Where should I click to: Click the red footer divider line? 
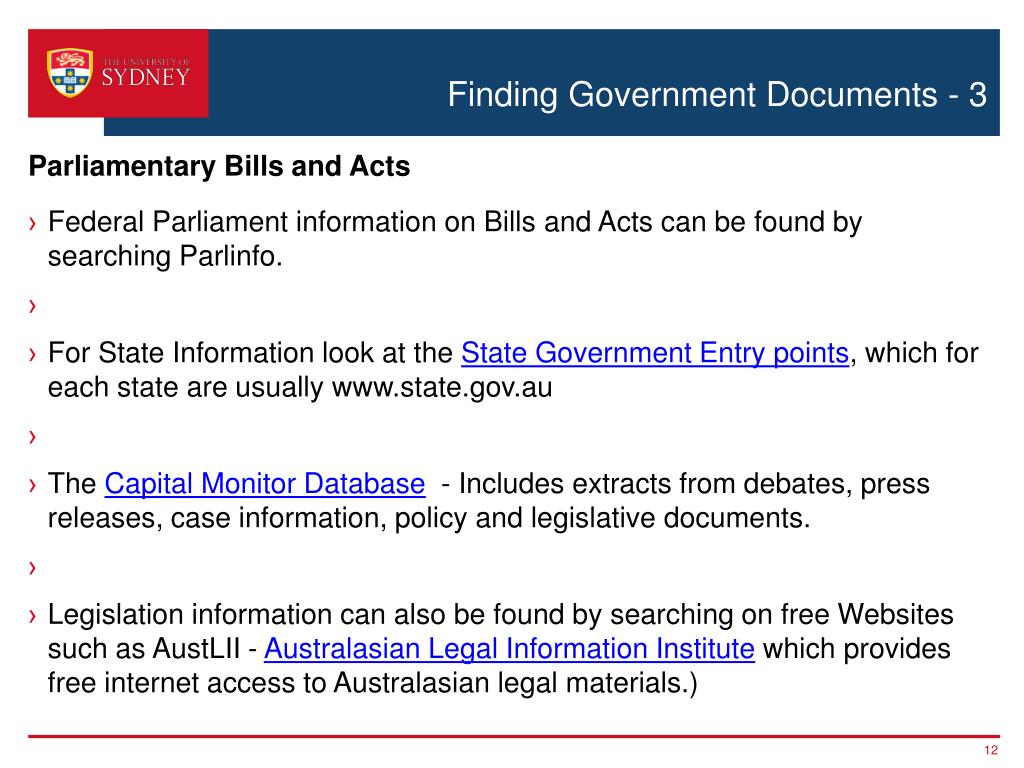click(x=513, y=736)
